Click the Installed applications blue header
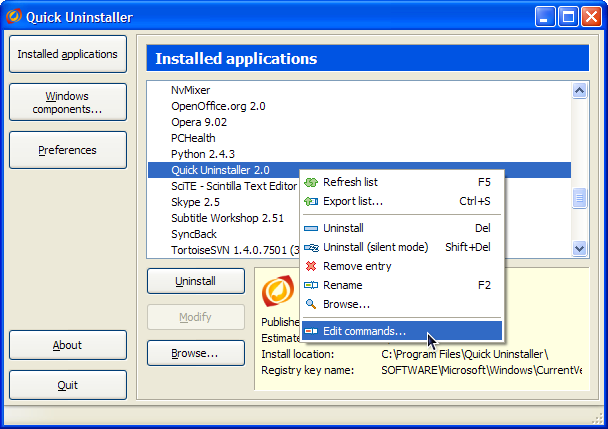 point(368,58)
